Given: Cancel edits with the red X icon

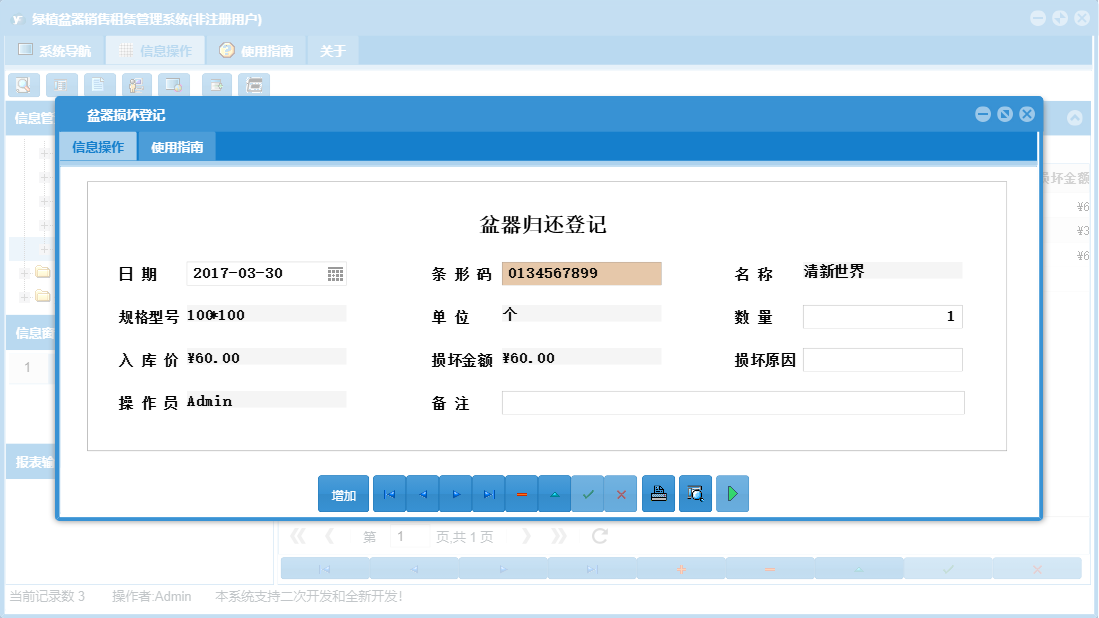Looking at the screenshot, I should pyautogui.click(x=621, y=493).
